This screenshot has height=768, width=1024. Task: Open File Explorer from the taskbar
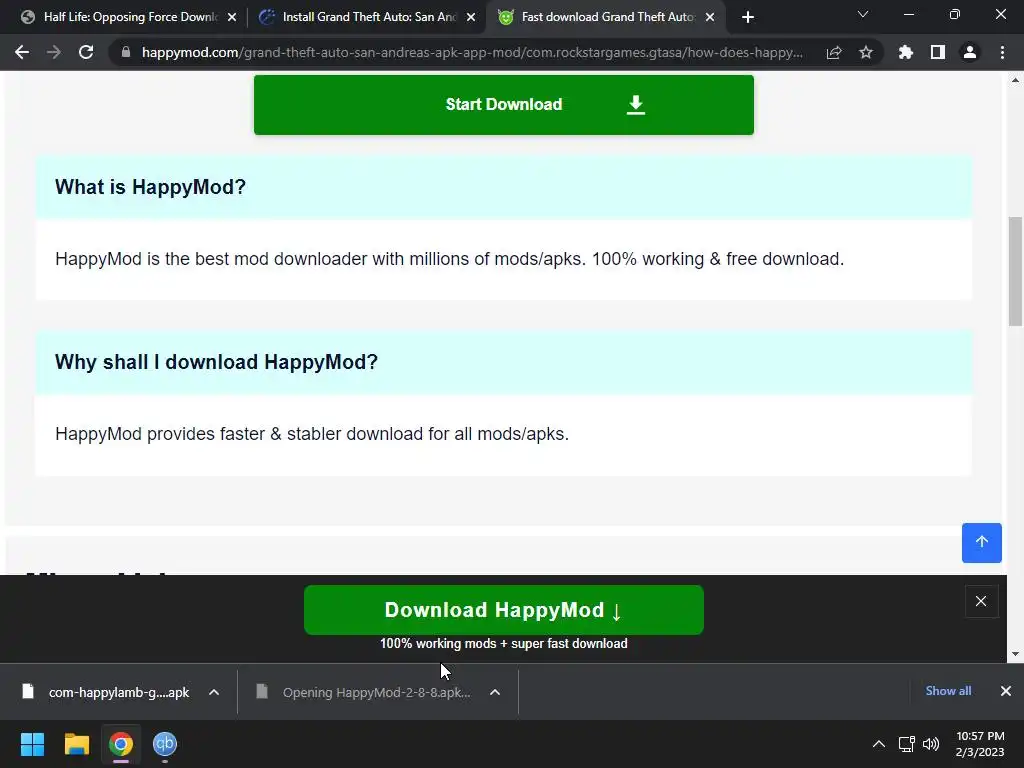[x=76, y=744]
